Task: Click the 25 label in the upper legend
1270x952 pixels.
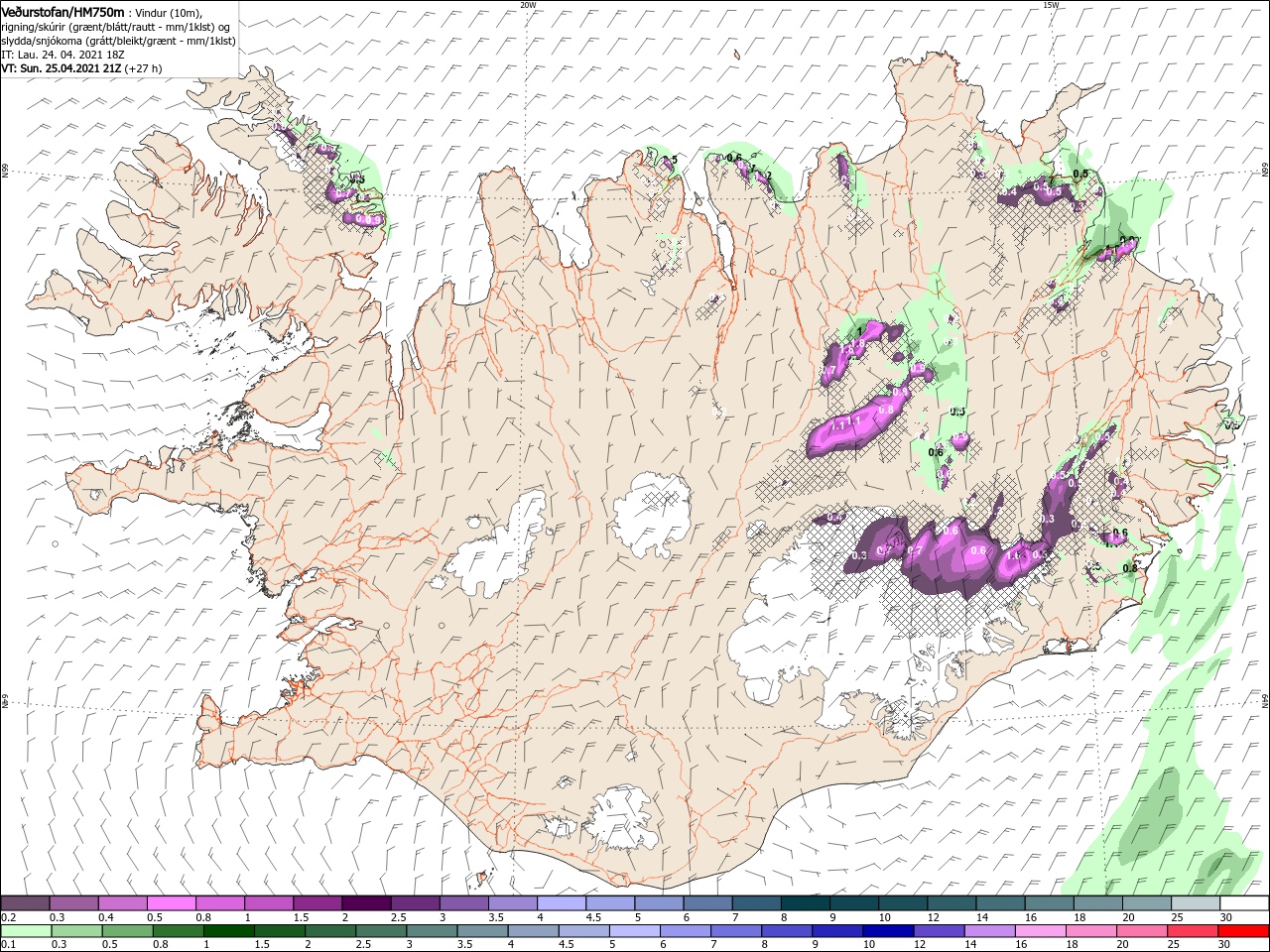Action: 1180,917
